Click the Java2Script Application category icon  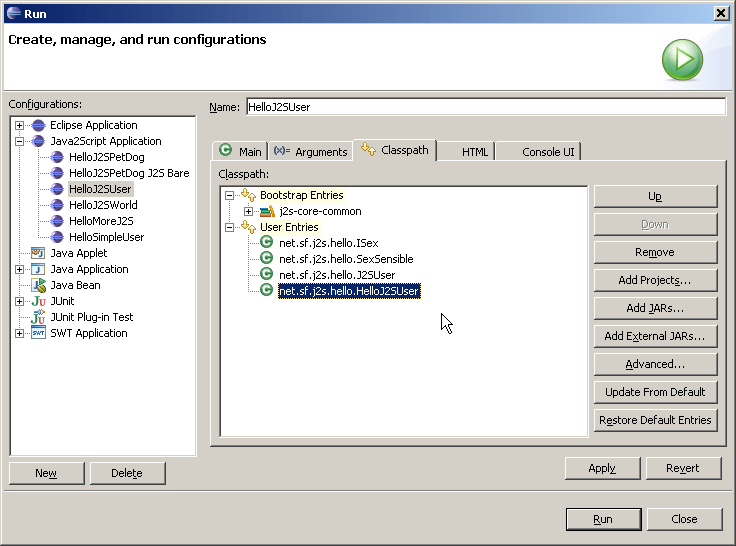38,141
